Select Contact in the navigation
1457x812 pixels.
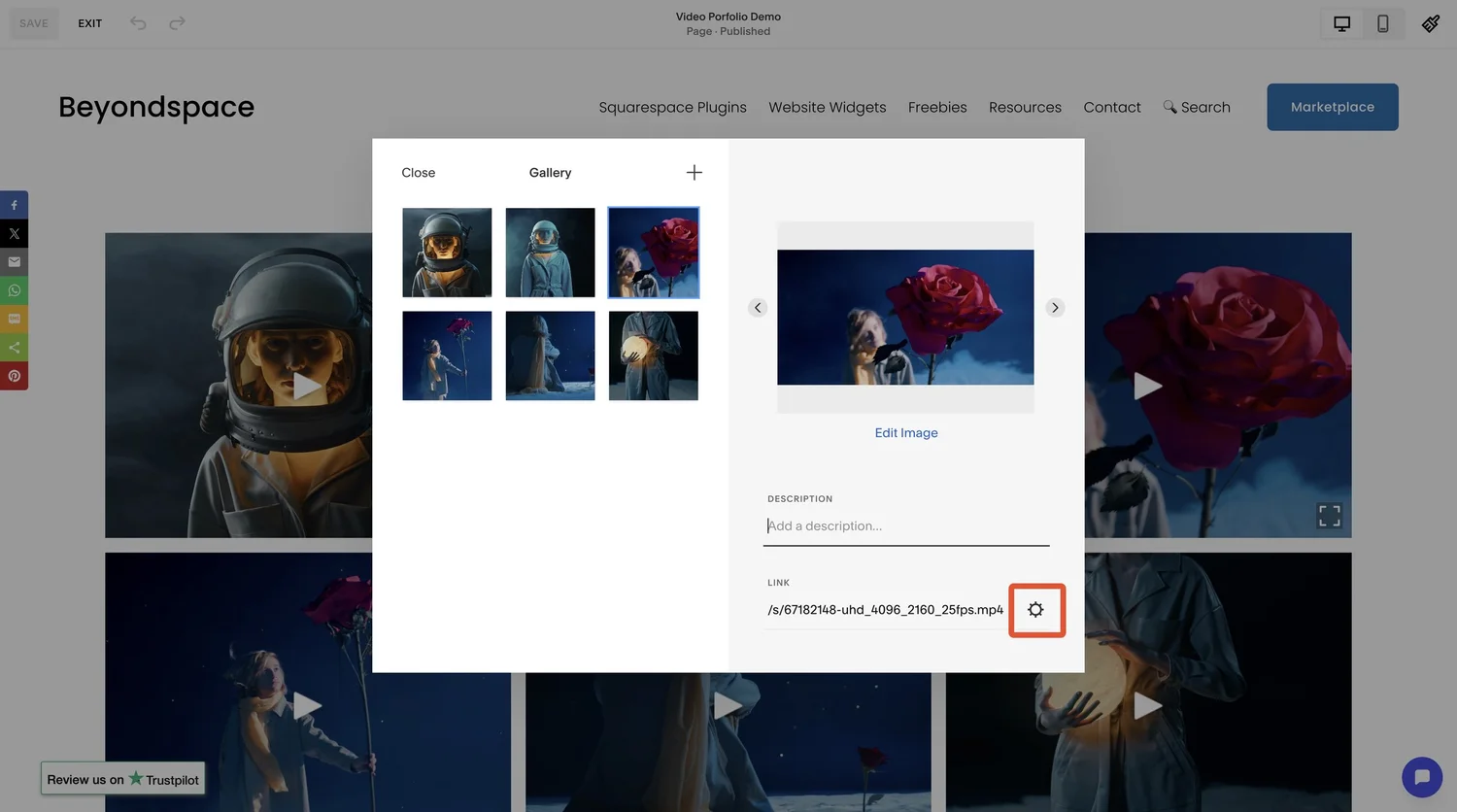click(x=1112, y=107)
